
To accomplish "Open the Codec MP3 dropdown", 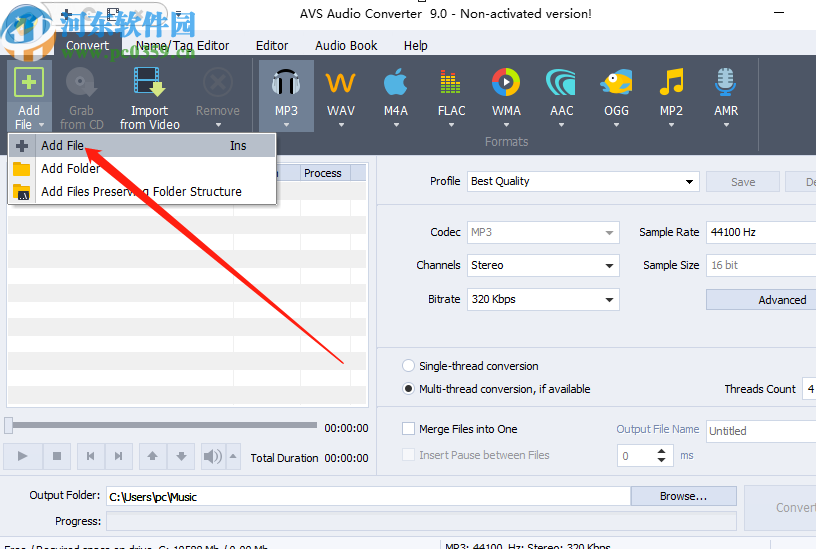I will click(543, 233).
